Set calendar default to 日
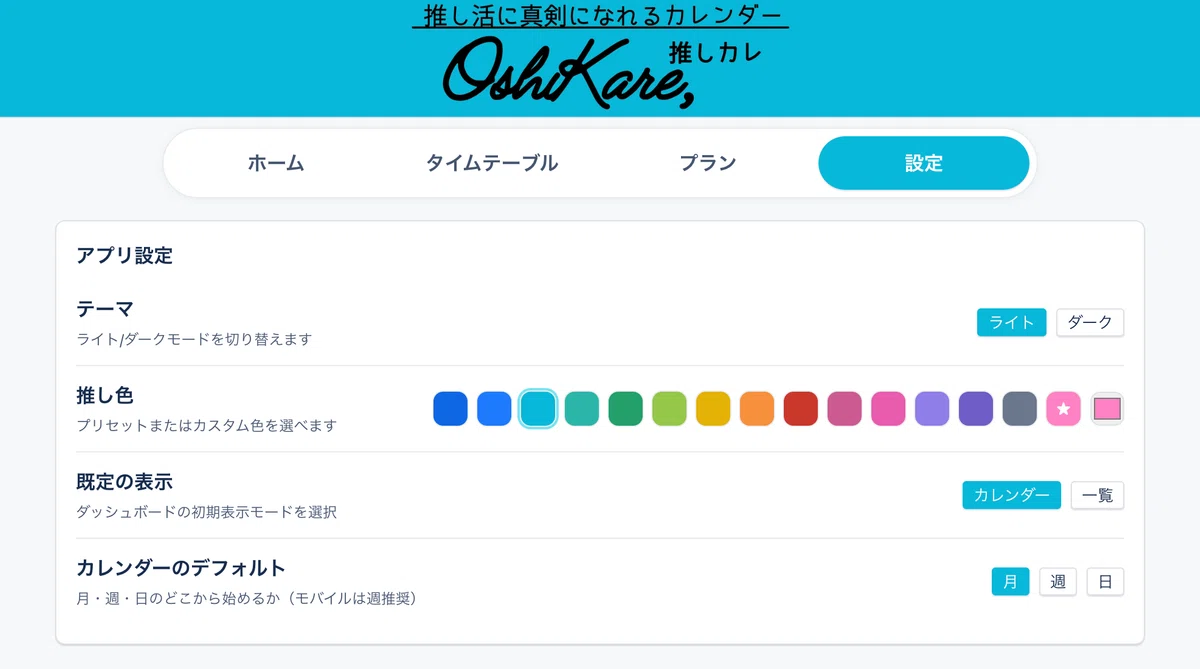Viewport: 1200px width, 669px height. (1105, 581)
